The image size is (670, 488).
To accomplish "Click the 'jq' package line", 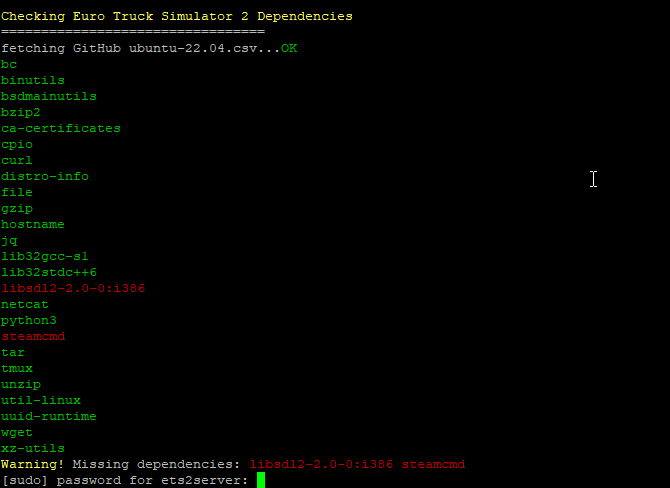I will point(9,241).
